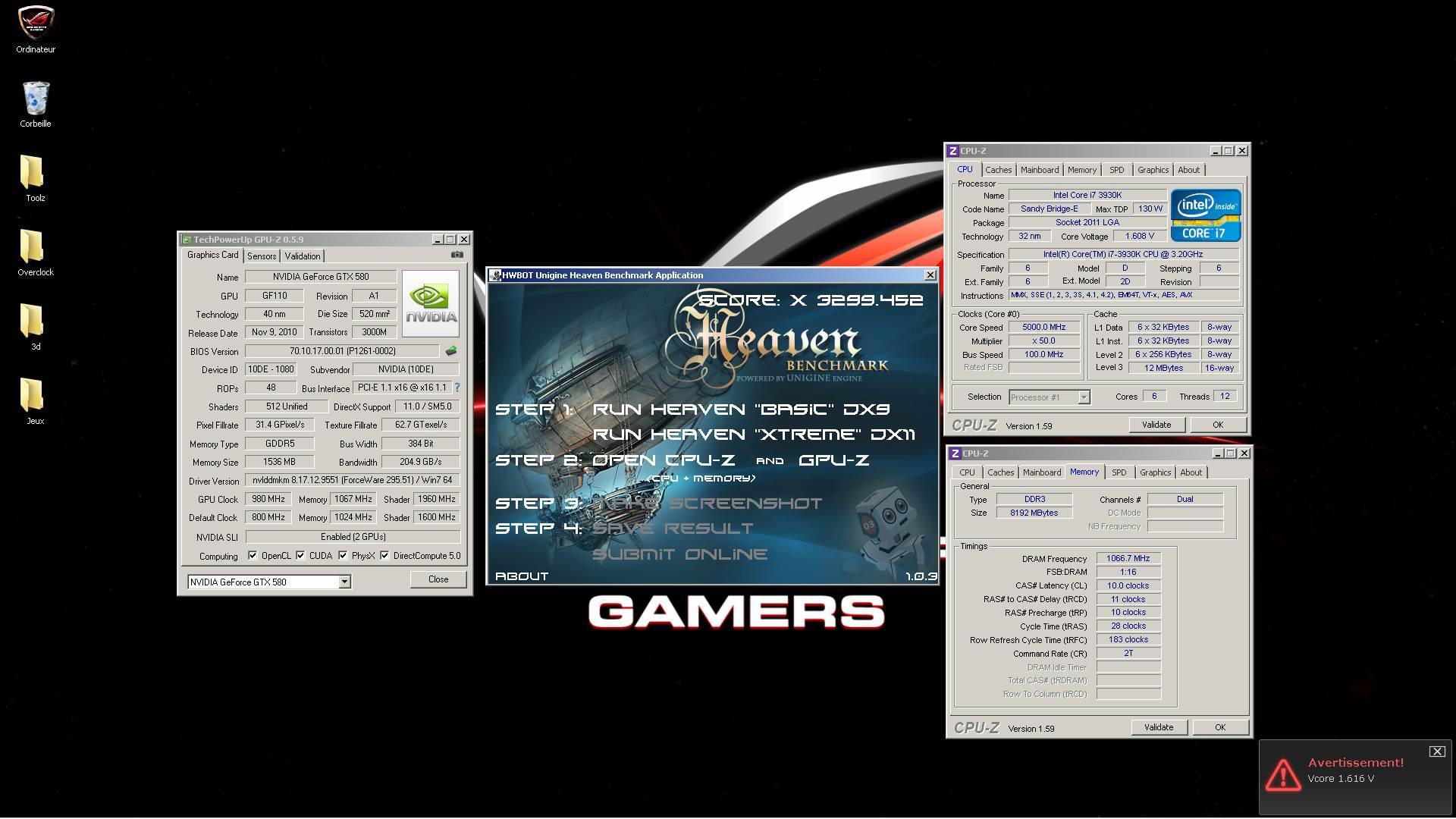The image size is (1456, 819).
Task: Close the HWBOT Heaven Benchmark window
Action: coord(930,275)
